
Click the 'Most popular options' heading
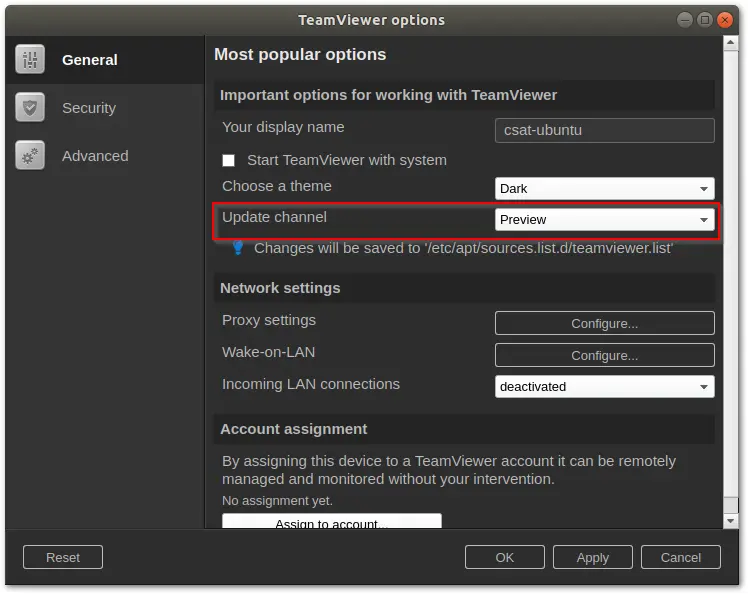300,54
